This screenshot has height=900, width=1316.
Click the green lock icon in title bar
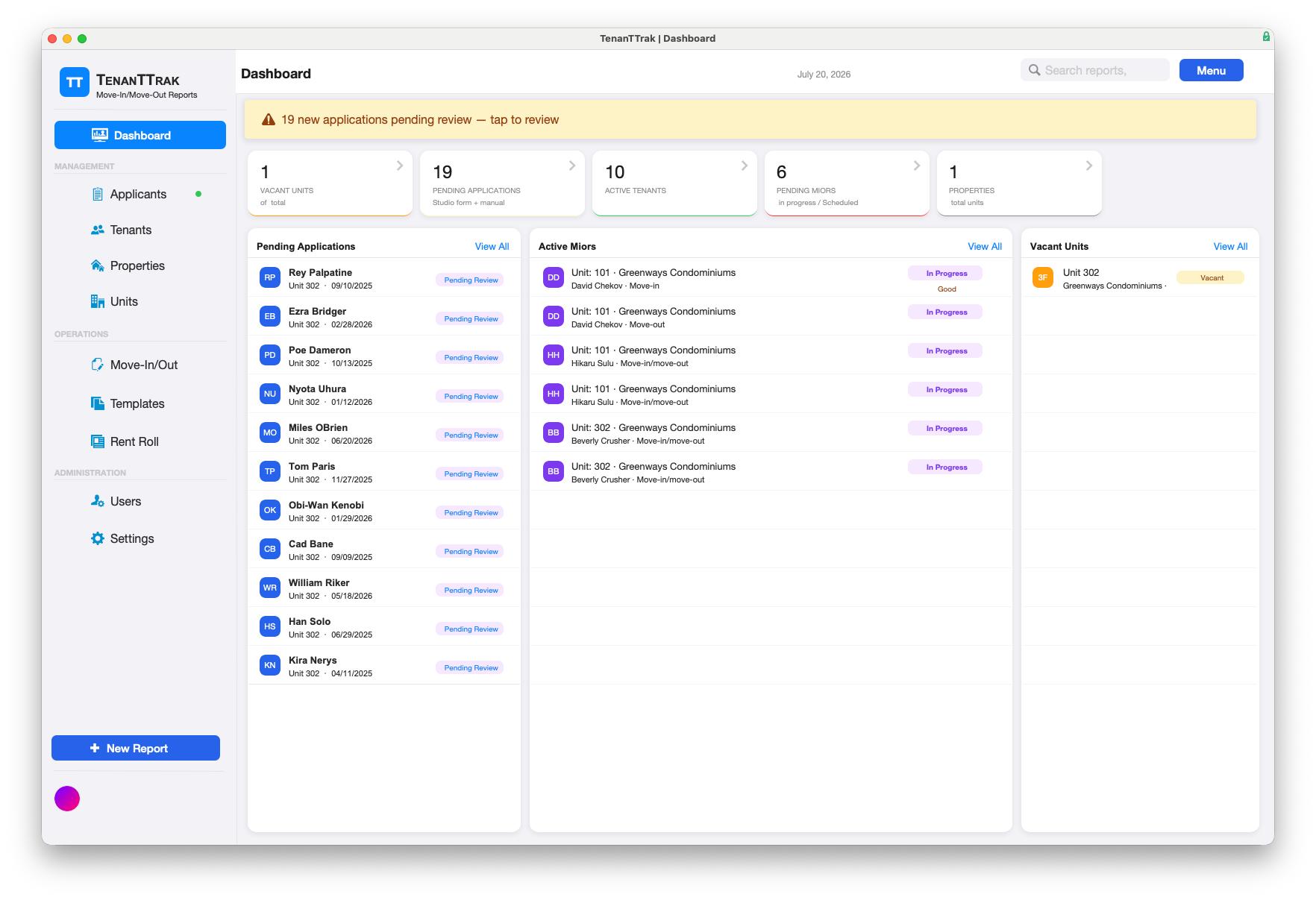pyautogui.click(x=1266, y=37)
